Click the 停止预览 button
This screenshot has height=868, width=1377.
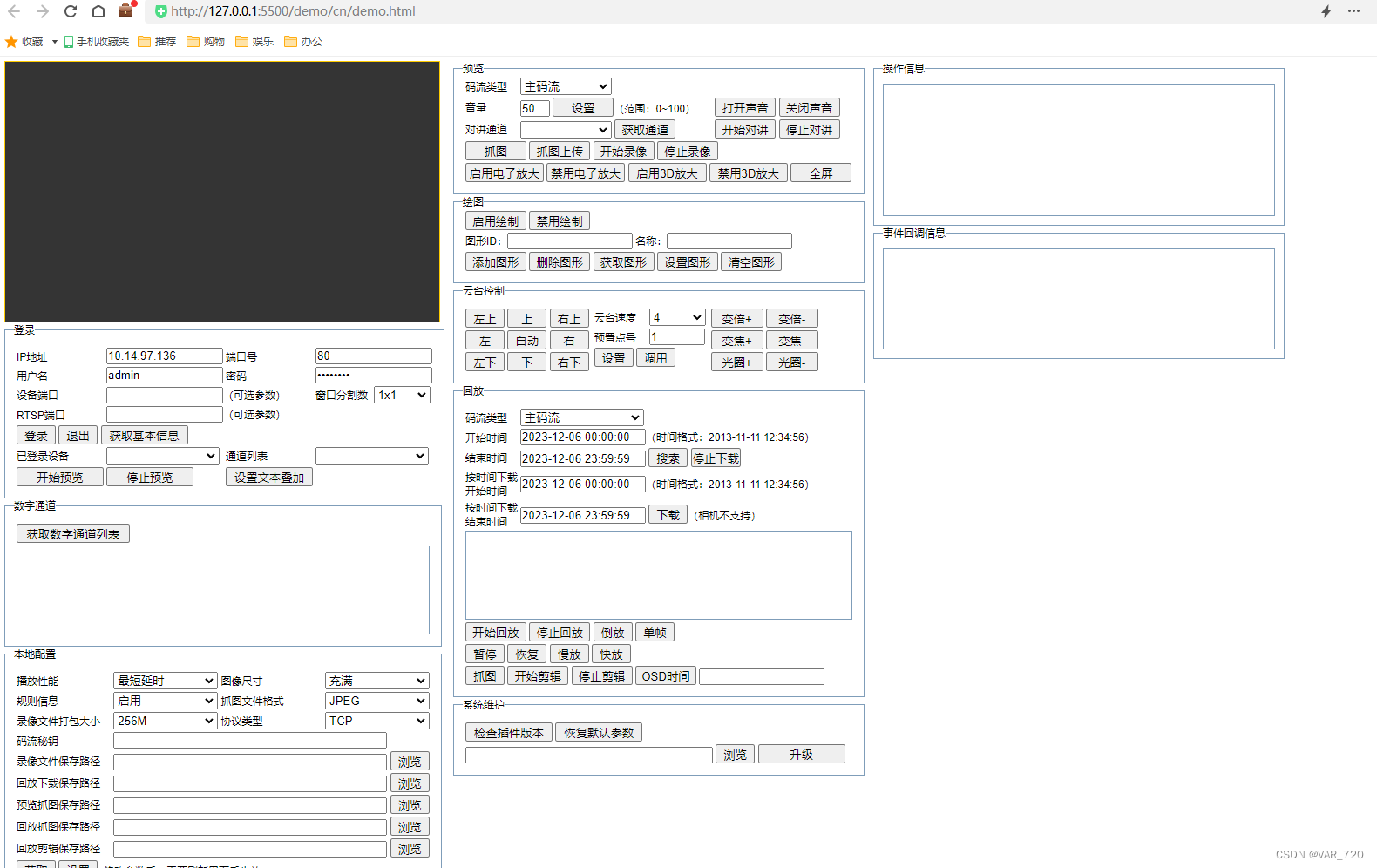coord(150,477)
